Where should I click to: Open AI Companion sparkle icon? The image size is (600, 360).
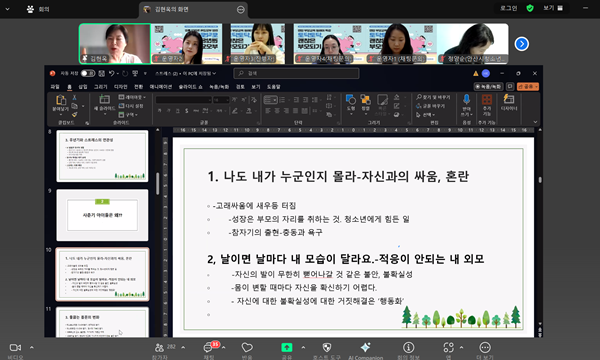365,347
